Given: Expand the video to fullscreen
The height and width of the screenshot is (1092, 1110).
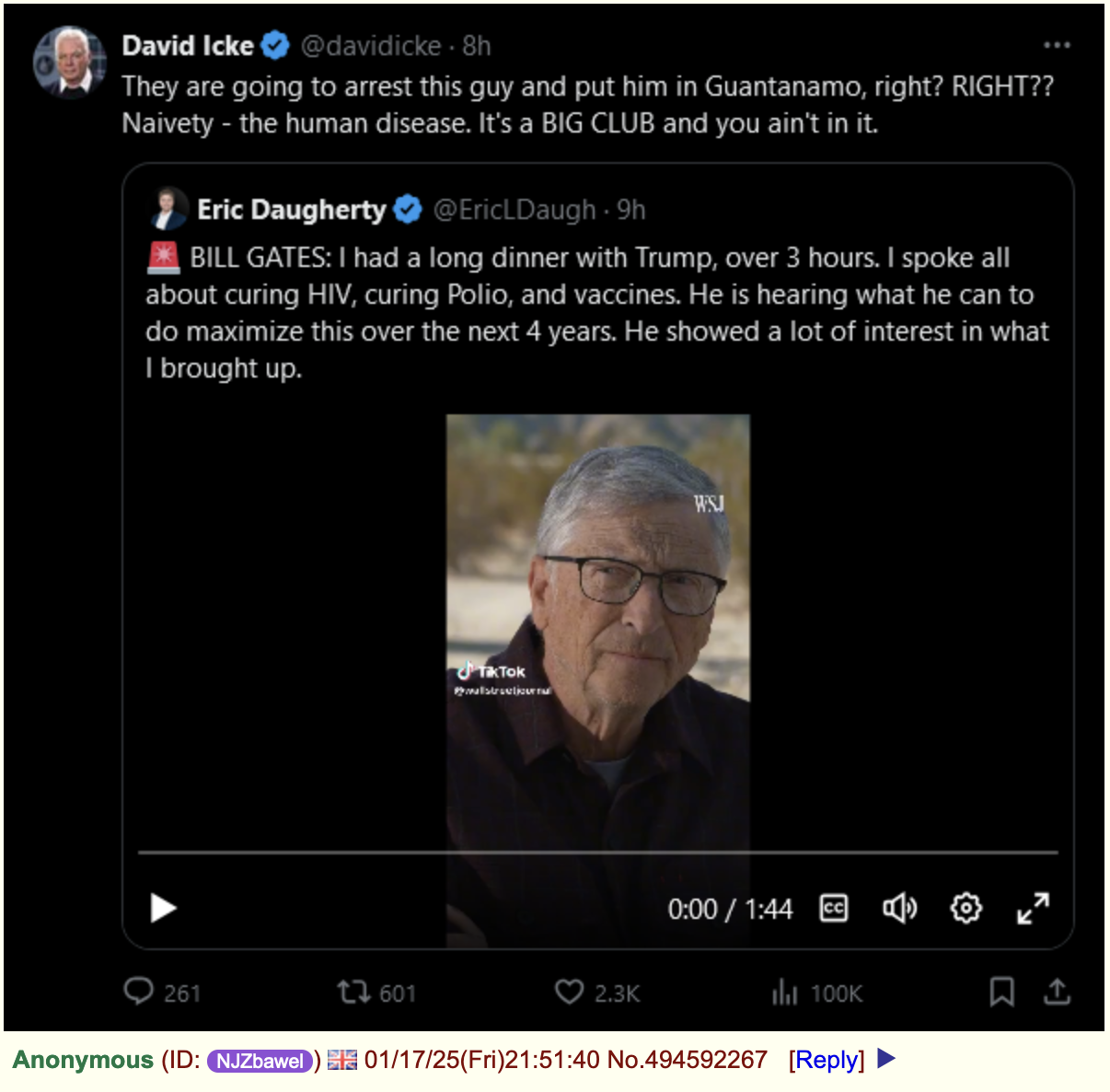Looking at the screenshot, I should 1033,909.
